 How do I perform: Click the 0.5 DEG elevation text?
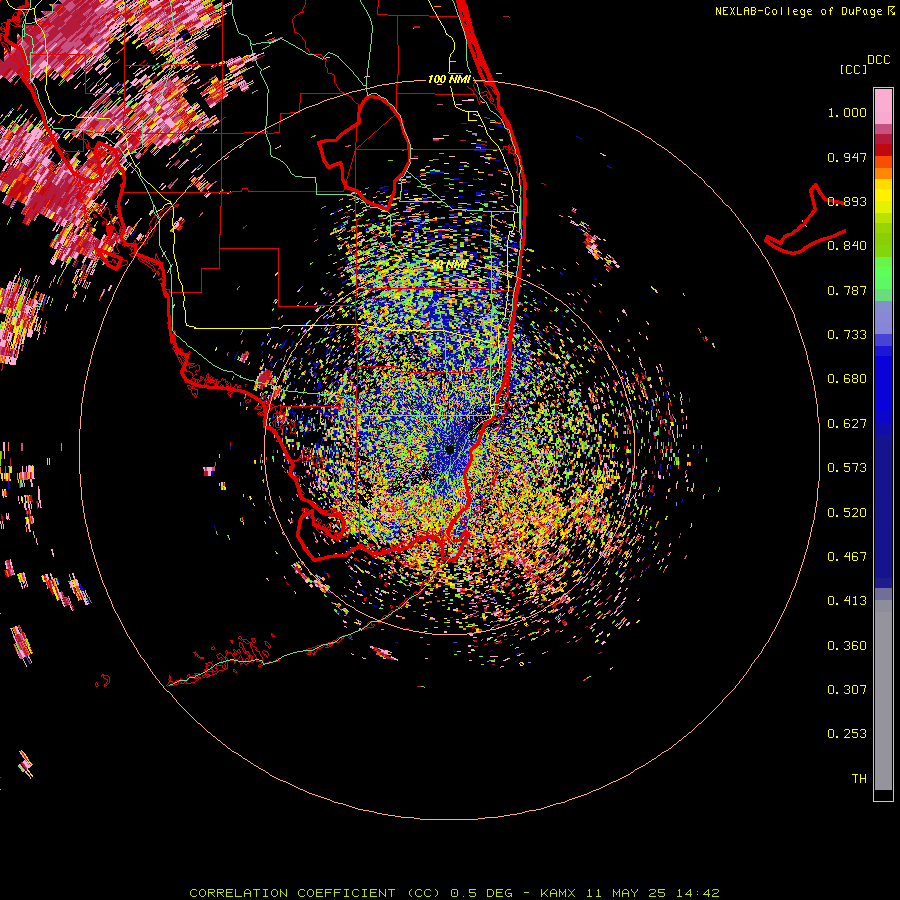point(482,893)
